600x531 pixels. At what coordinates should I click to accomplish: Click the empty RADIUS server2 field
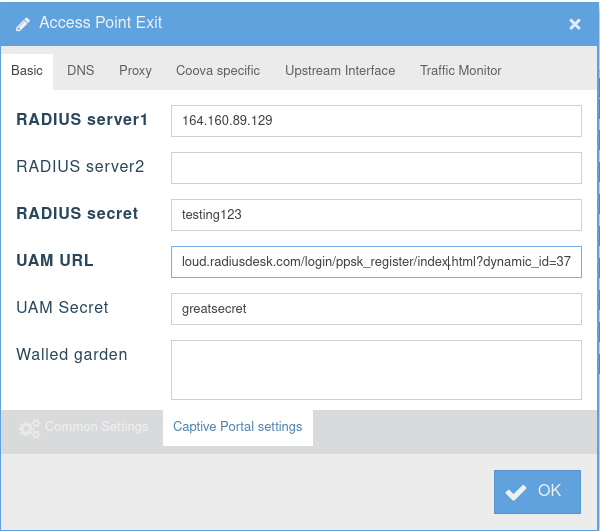pos(376,168)
